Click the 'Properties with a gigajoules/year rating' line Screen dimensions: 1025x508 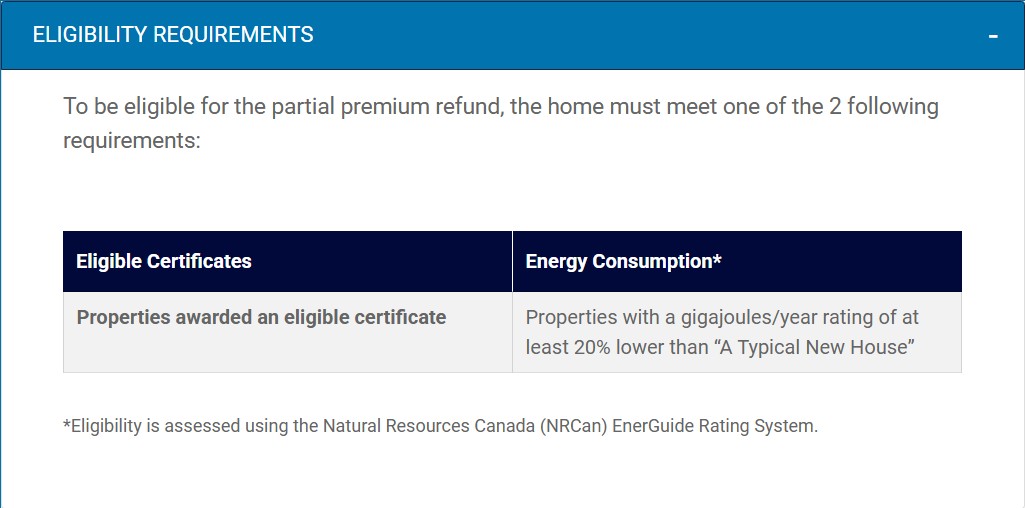722,318
